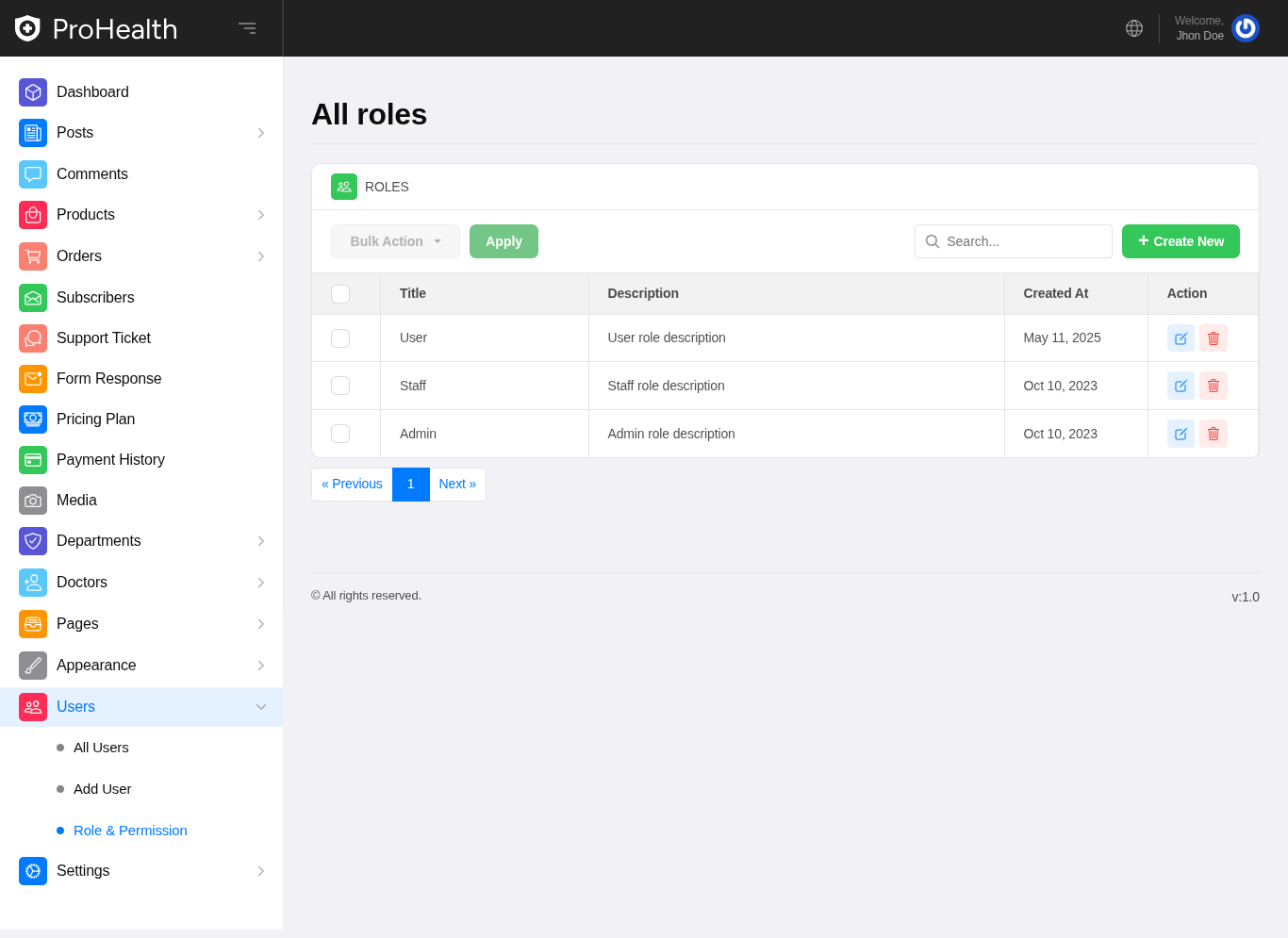Screen dimensions: 1288x938
Task: Collapse the Users menu section
Action: [x=261, y=707]
